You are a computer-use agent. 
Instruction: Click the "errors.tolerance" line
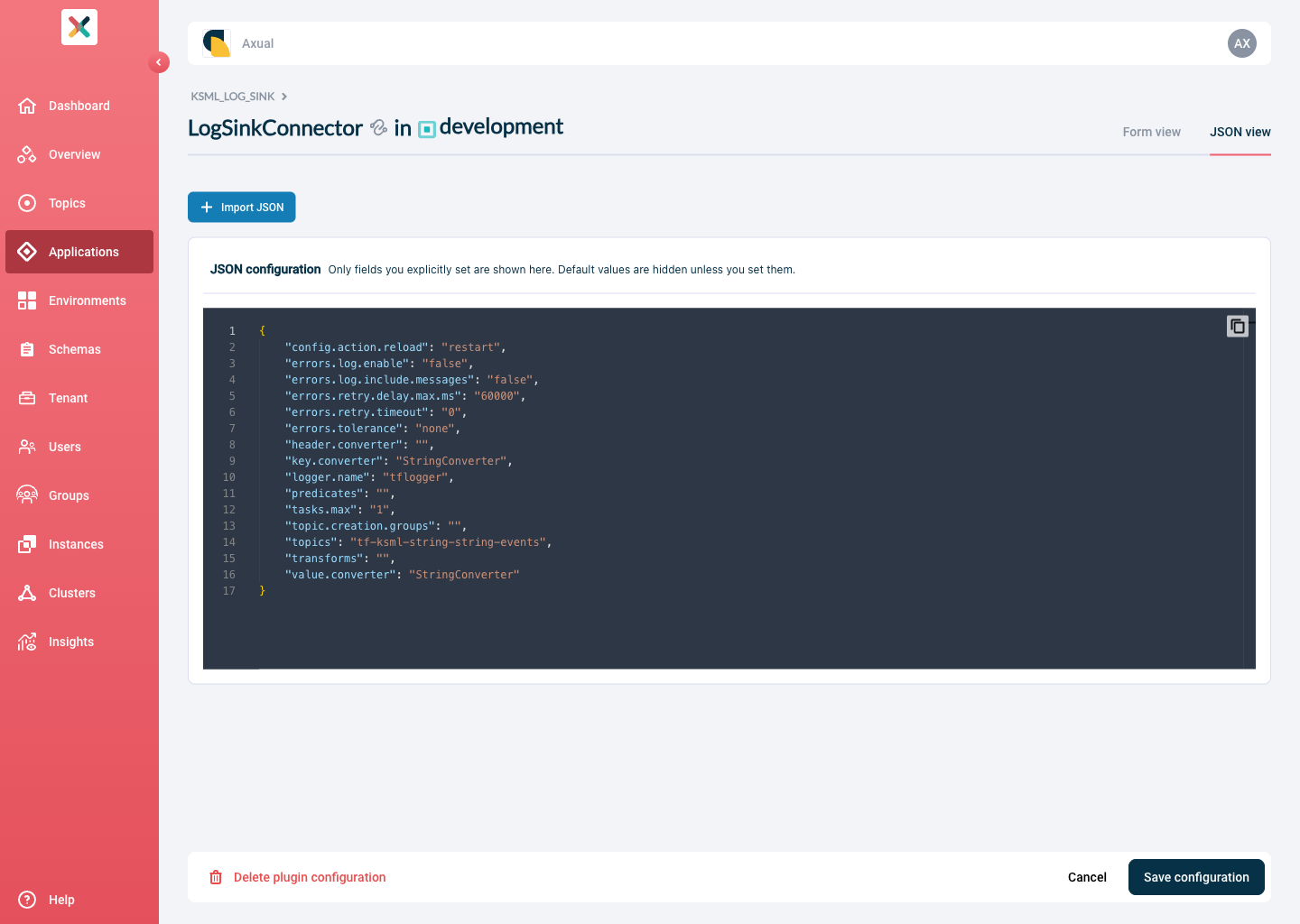[373, 429]
